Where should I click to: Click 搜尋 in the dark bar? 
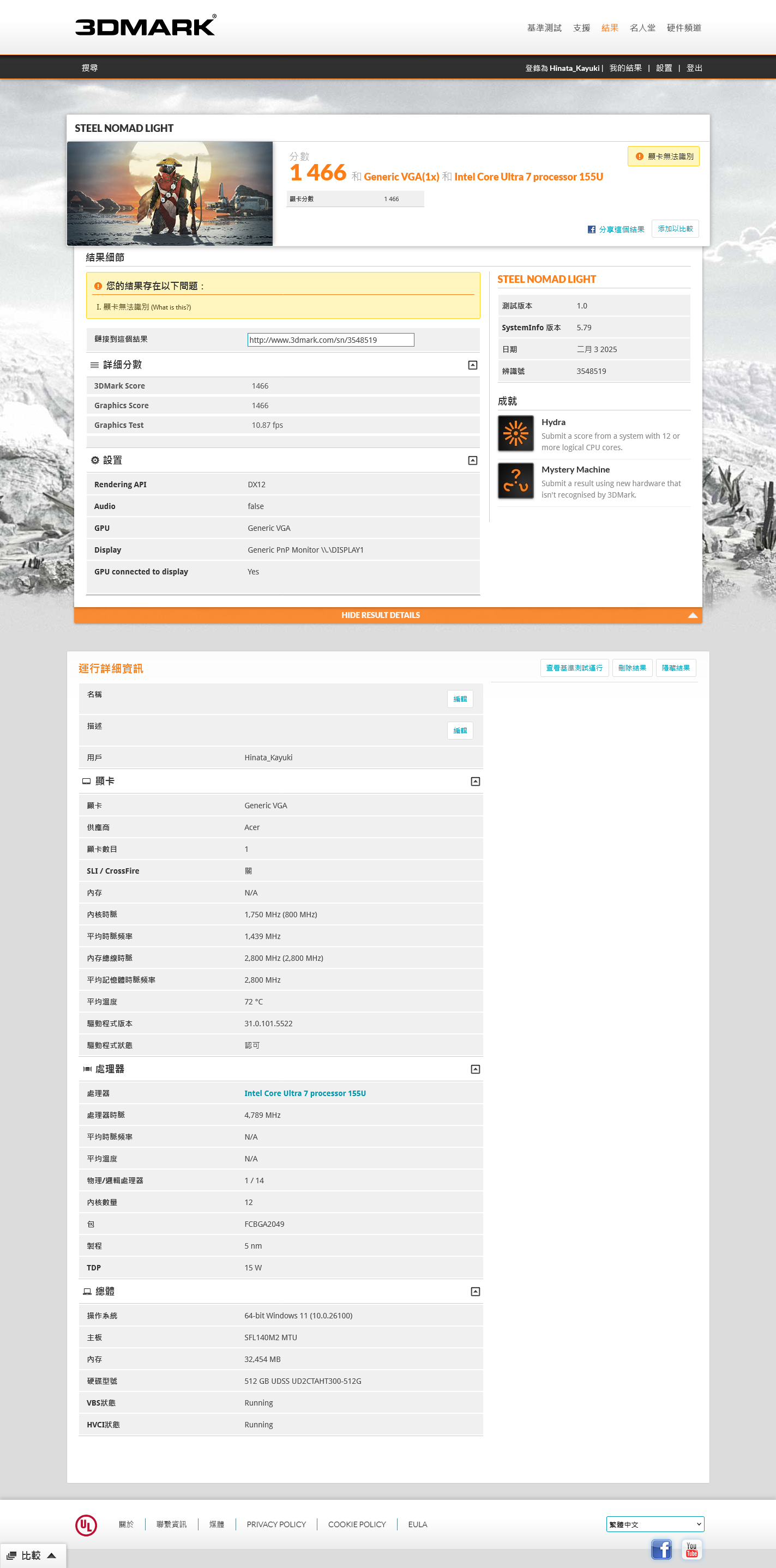pyautogui.click(x=89, y=68)
